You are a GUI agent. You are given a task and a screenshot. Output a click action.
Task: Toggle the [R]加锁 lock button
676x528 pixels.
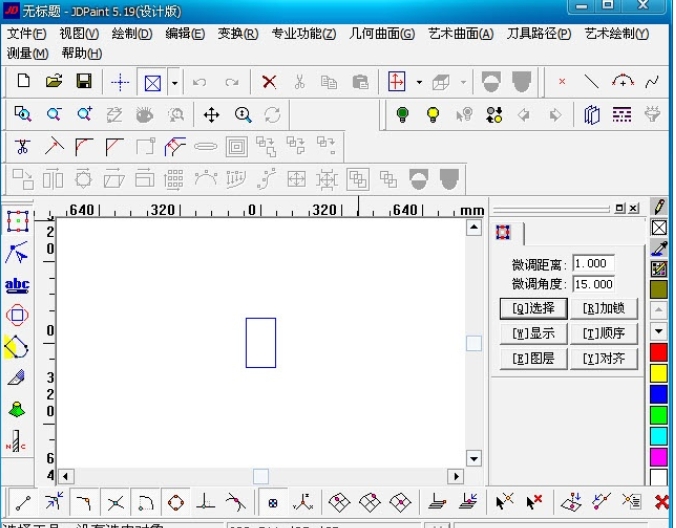603,308
